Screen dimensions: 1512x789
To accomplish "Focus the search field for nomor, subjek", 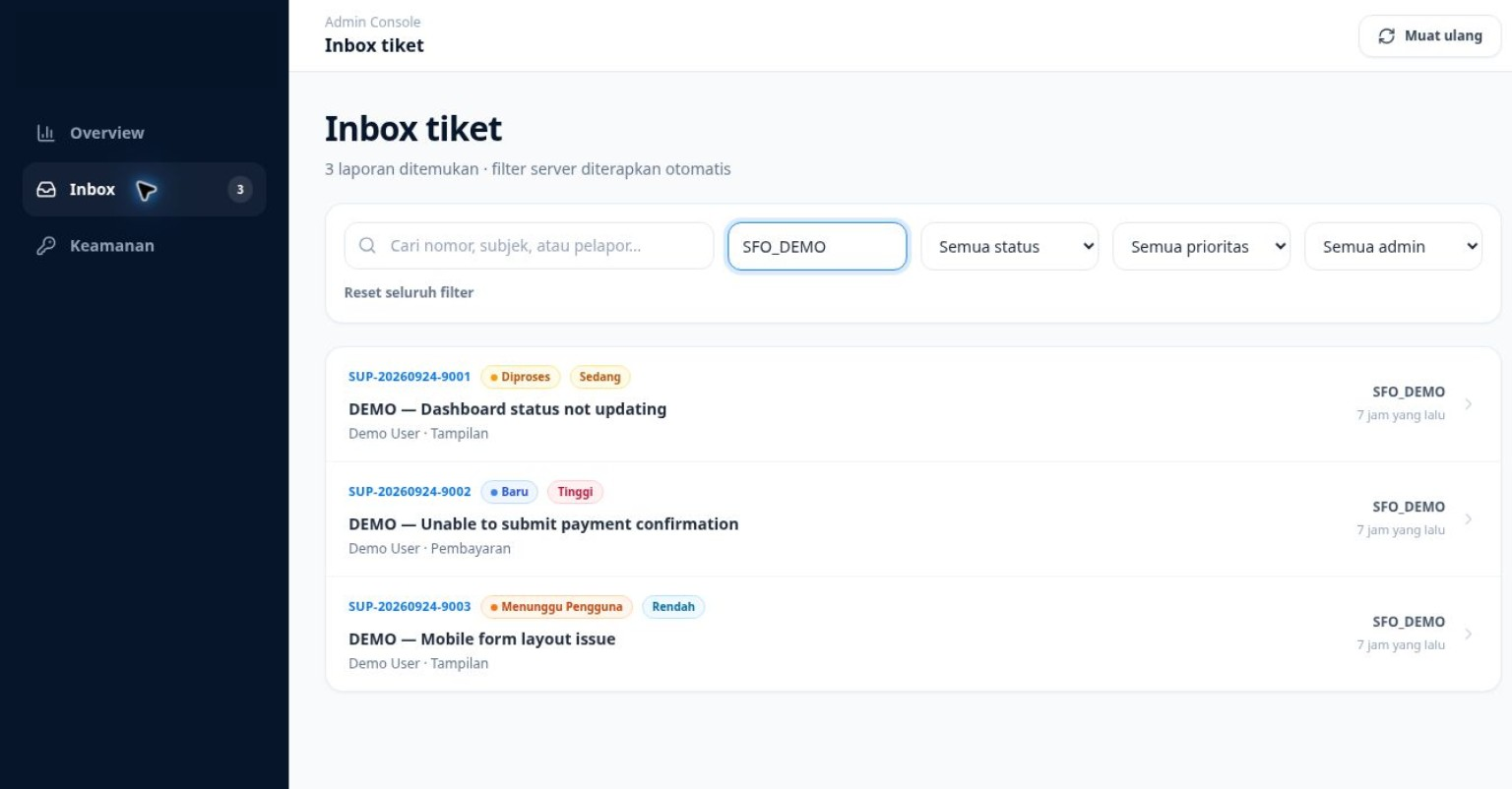I will pyautogui.click(x=529, y=246).
